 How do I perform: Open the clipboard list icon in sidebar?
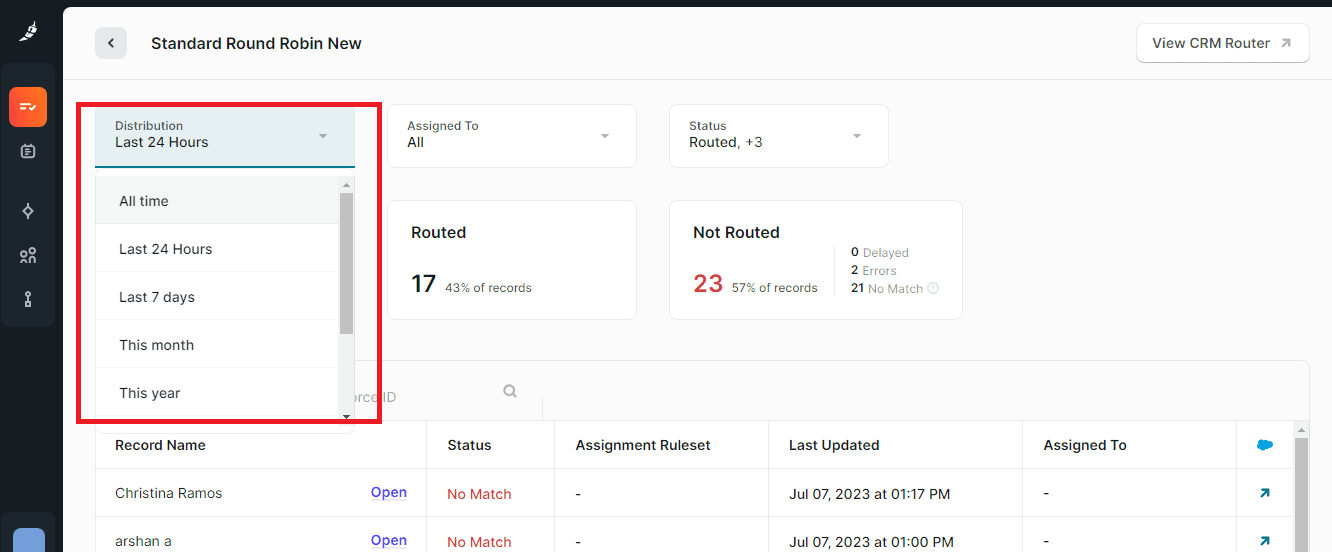(x=28, y=151)
